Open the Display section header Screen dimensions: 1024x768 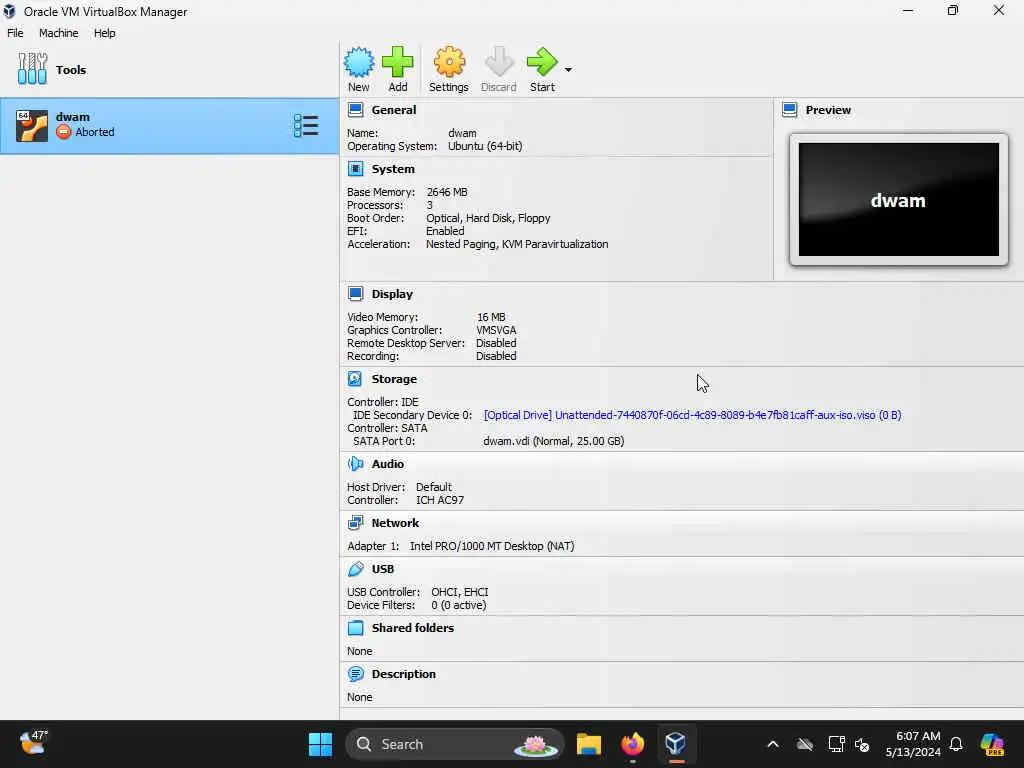pyautogui.click(x=392, y=294)
